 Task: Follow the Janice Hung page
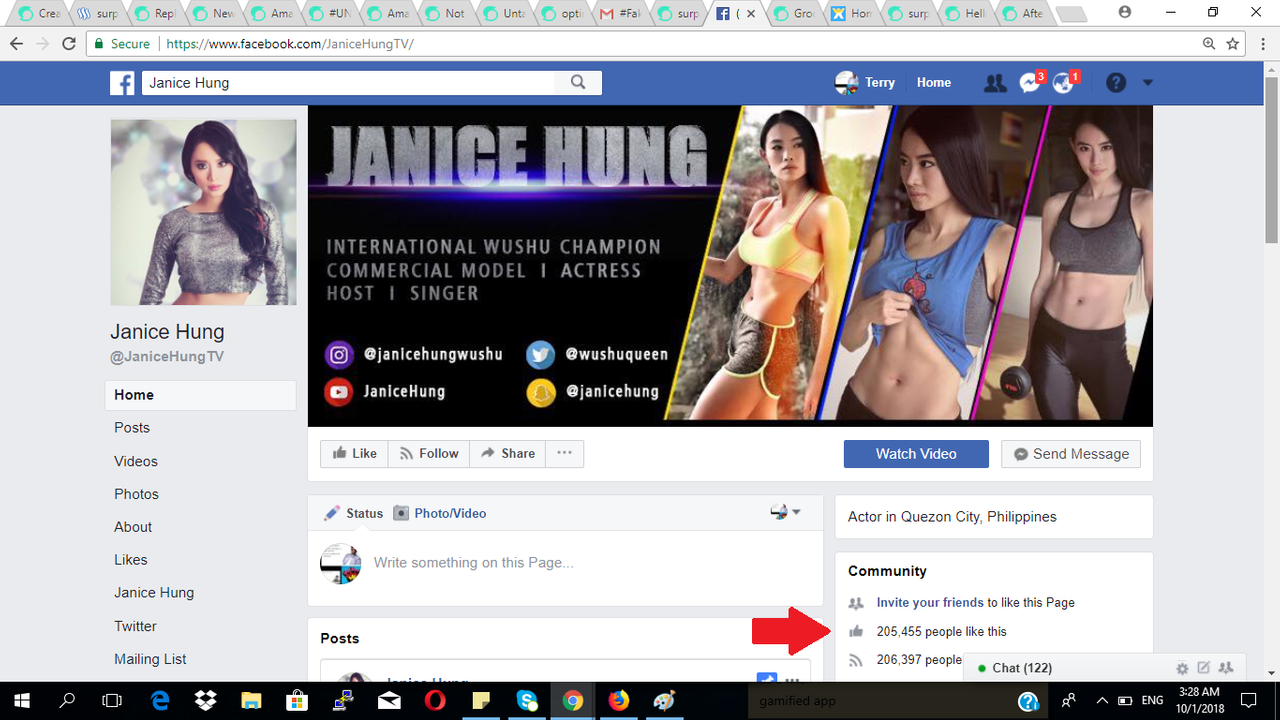click(428, 453)
